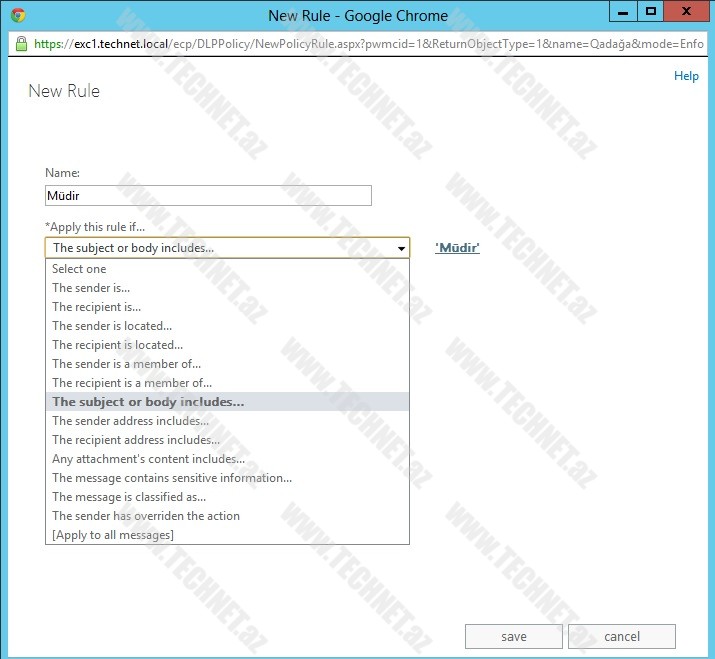Choose 'The message contains sensitive information...'
Screen dimensions: 715x659
point(172,478)
